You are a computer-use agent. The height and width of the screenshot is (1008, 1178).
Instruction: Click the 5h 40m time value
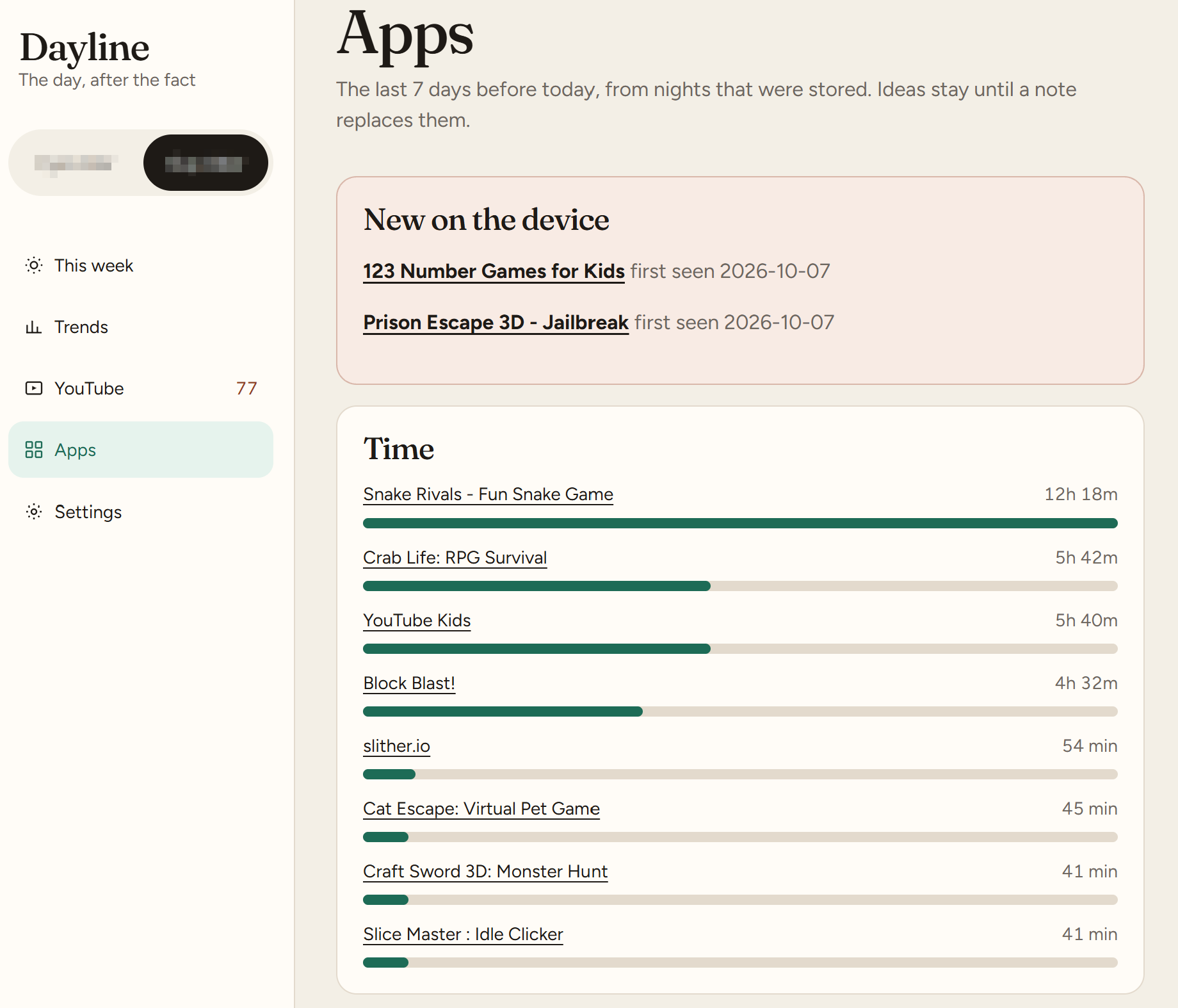coord(1086,621)
